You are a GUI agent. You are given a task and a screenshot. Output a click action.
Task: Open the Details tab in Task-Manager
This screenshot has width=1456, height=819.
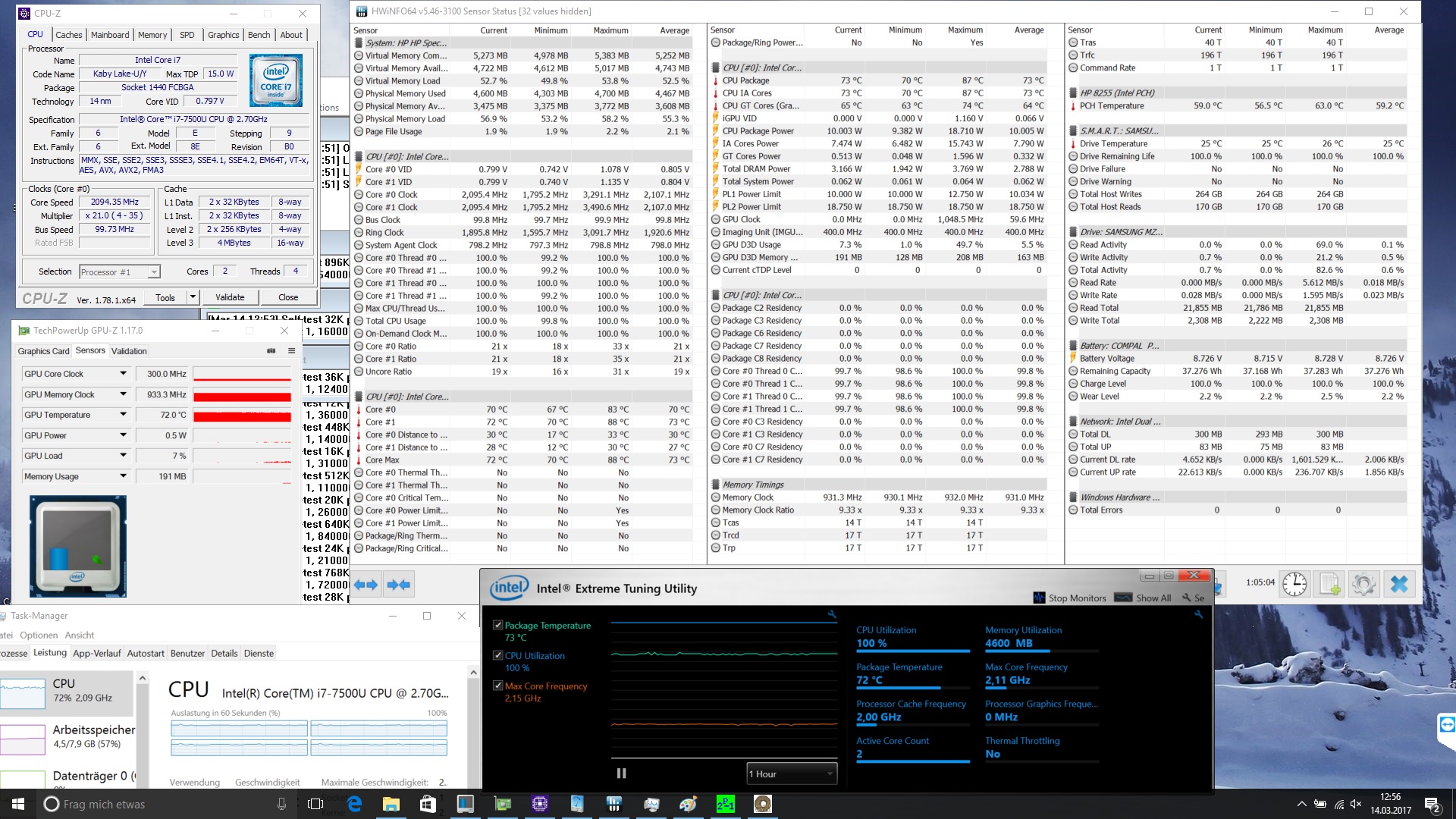(224, 654)
